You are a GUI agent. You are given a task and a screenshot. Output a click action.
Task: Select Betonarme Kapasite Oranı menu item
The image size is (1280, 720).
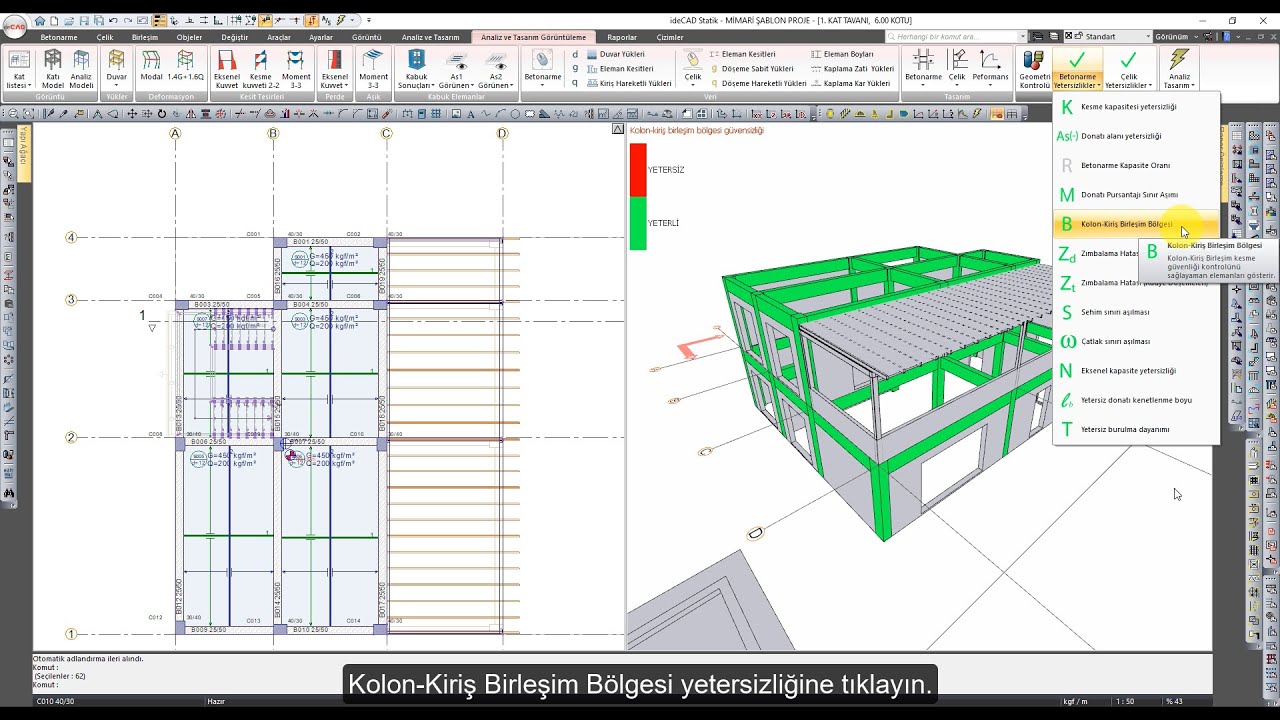pyautogui.click(x=1136, y=165)
